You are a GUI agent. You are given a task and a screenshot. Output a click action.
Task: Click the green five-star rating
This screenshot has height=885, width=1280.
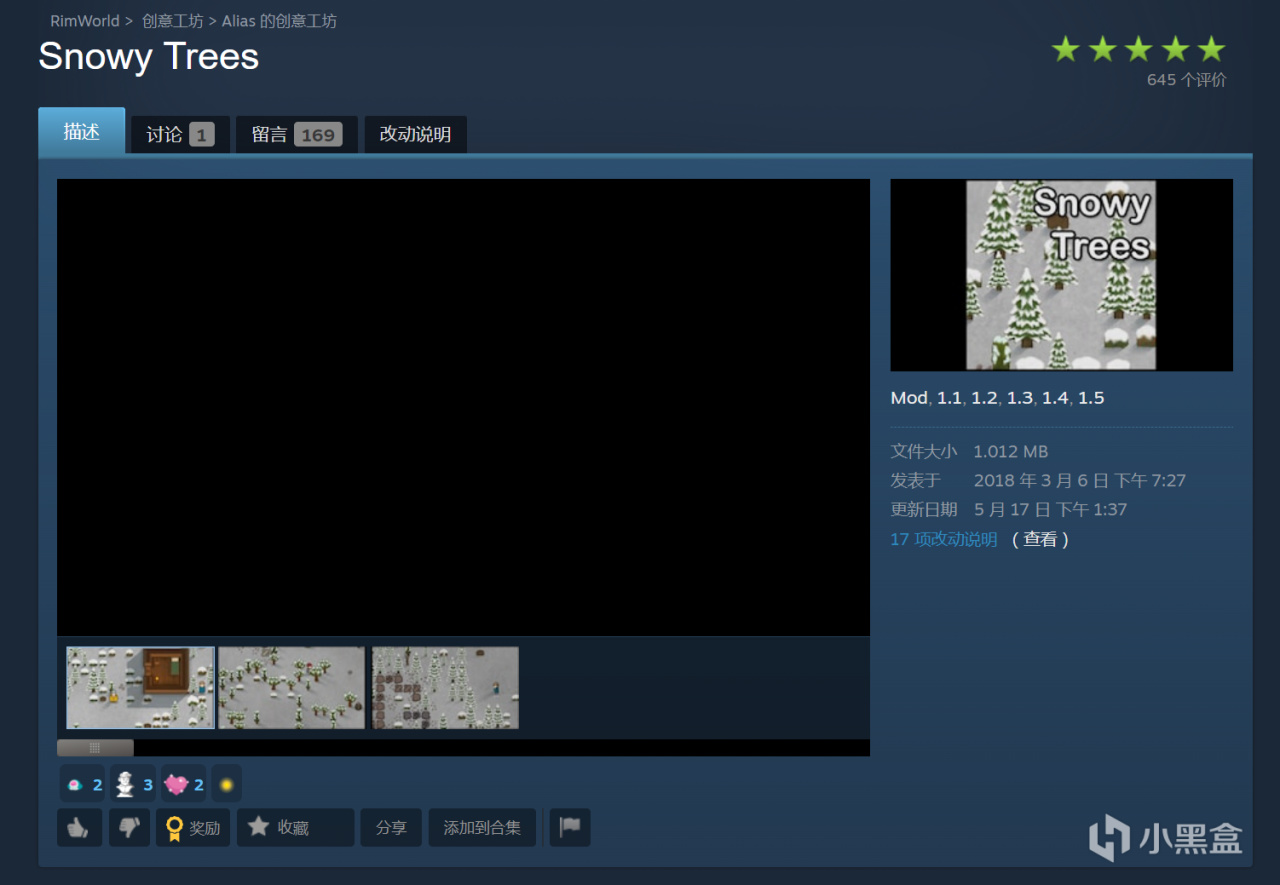point(1138,49)
